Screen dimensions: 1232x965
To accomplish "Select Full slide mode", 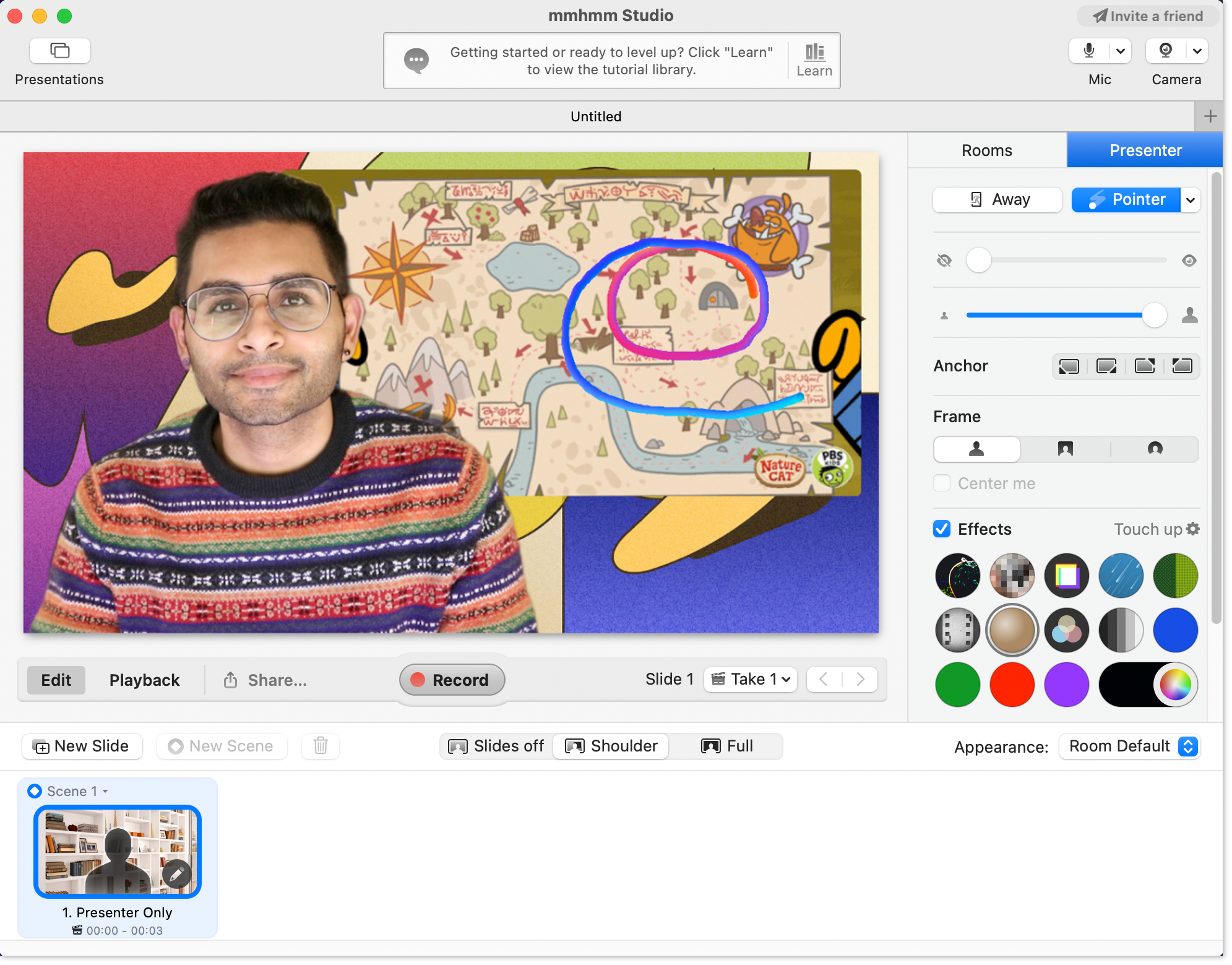I will tap(726, 746).
